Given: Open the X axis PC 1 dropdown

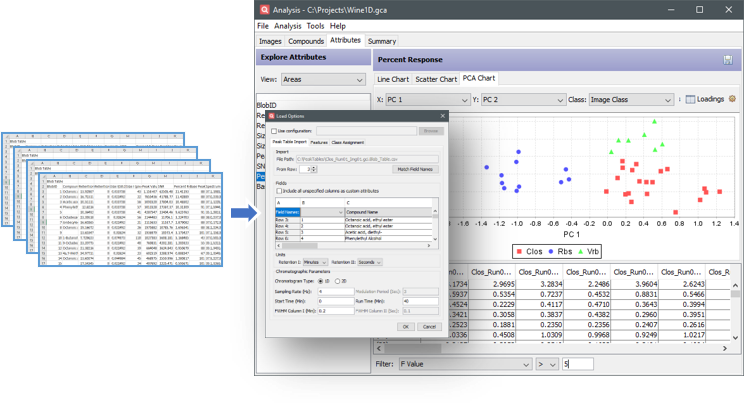Looking at the screenshot, I should pos(427,100).
